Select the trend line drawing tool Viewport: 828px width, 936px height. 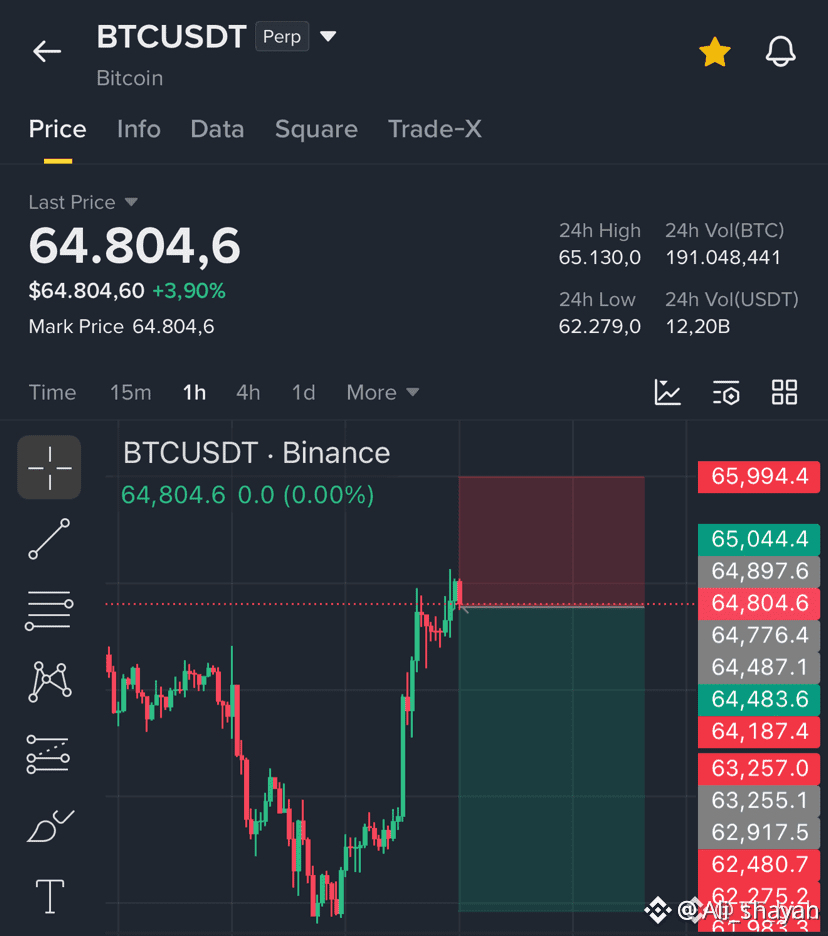pyautogui.click(x=49, y=539)
